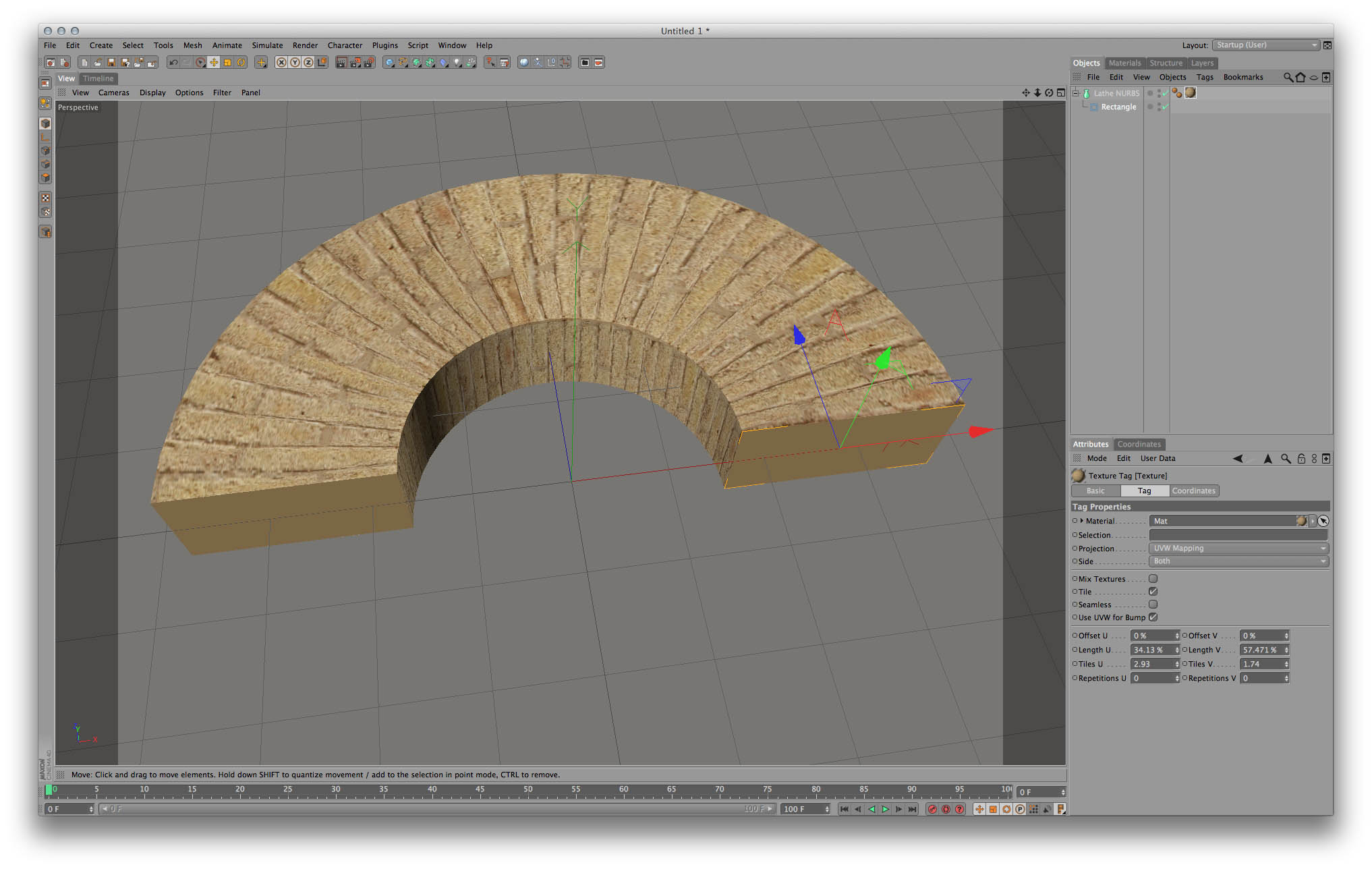Click the Add Cube primitive icon
Screen dimensions: 1372x869
coord(389,62)
